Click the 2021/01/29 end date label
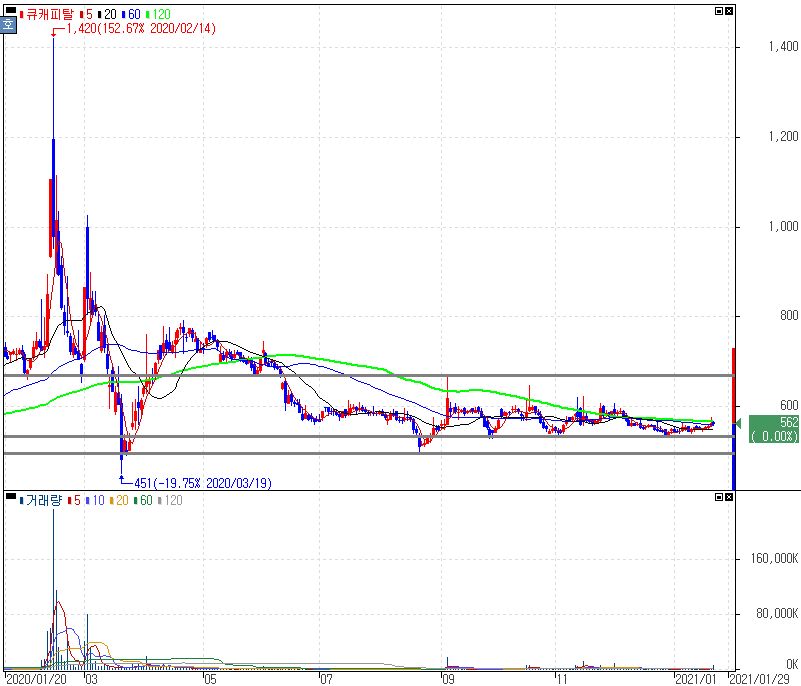801x686 pixels. 760,679
